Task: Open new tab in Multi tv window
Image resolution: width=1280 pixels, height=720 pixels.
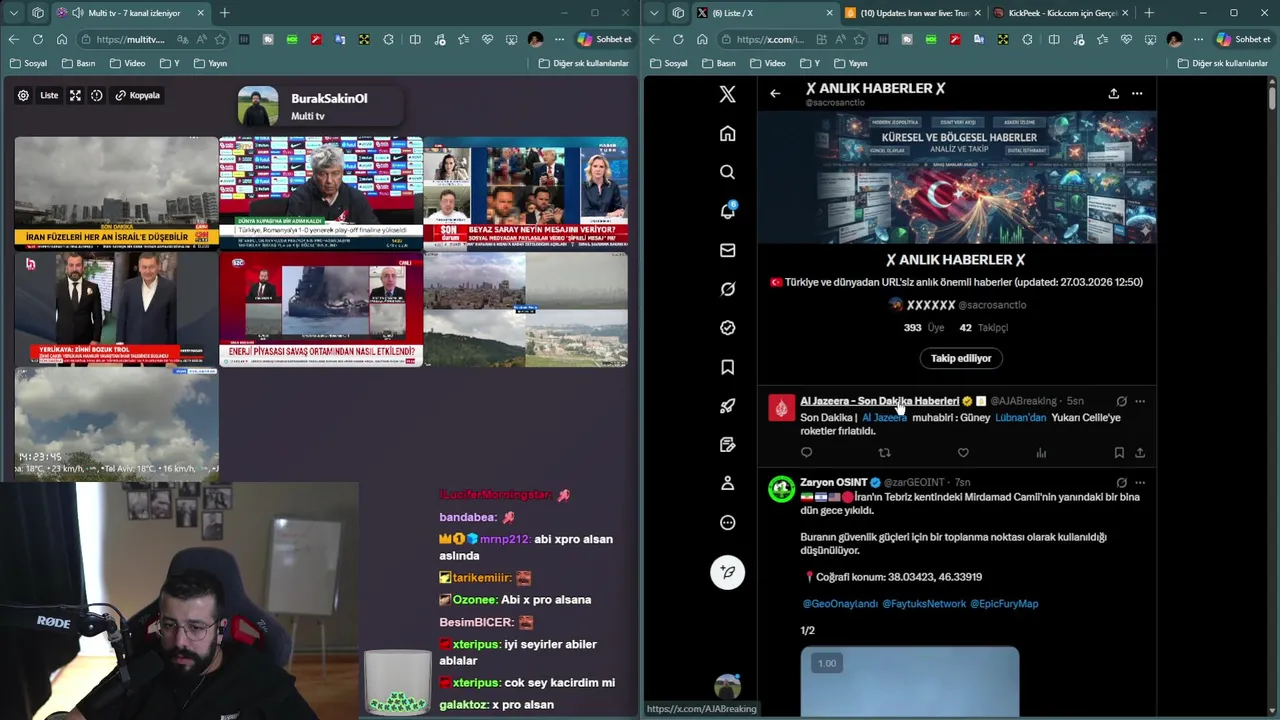Action: pyautogui.click(x=224, y=13)
